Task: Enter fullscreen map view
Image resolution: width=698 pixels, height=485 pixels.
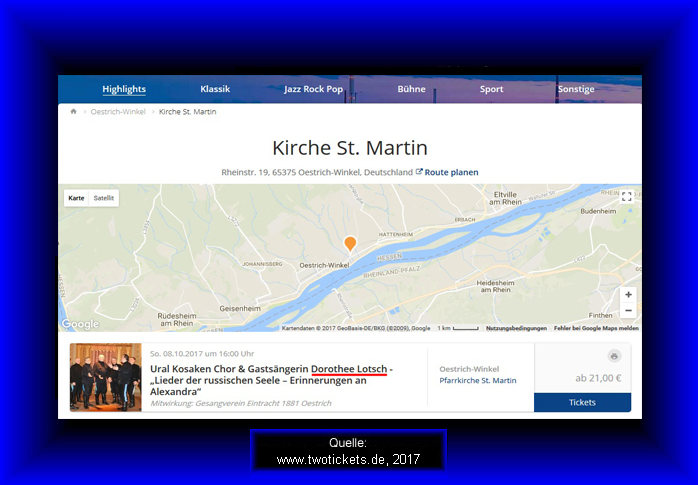Action: tap(626, 197)
